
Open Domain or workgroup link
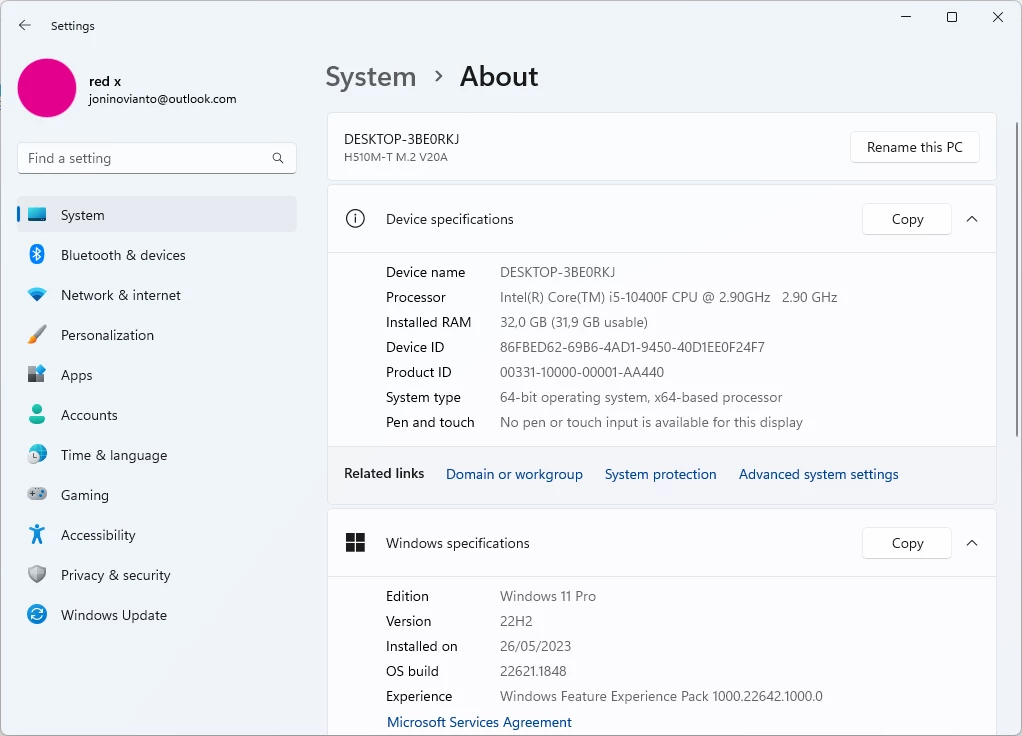[x=514, y=474]
